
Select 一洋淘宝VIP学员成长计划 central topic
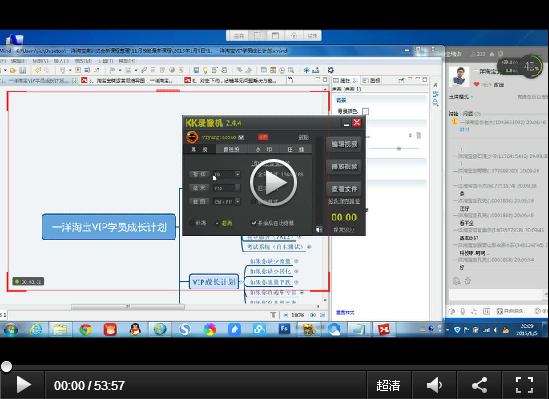[109, 227]
